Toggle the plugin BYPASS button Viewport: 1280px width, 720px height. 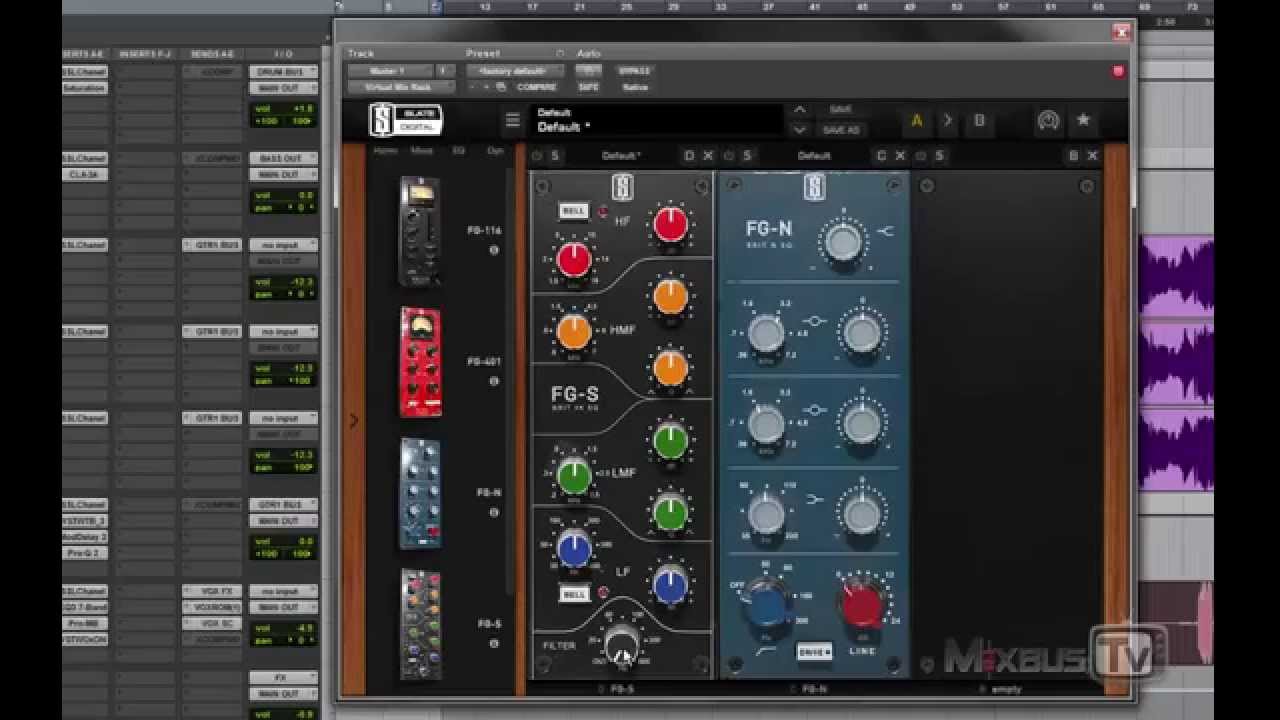(635, 71)
